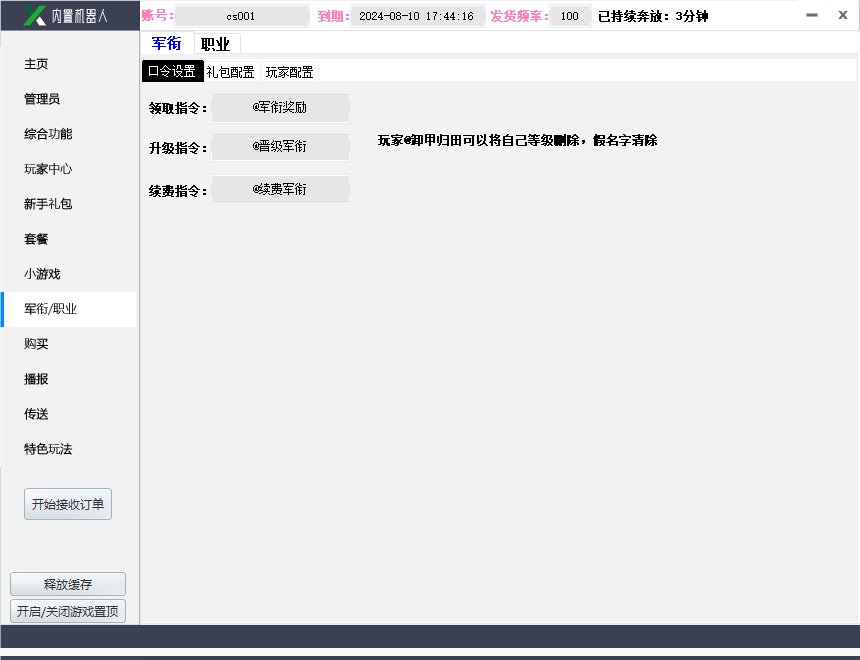Click 开启/关闭游戏置顶 button
This screenshot has height=660, width=860.
68,611
